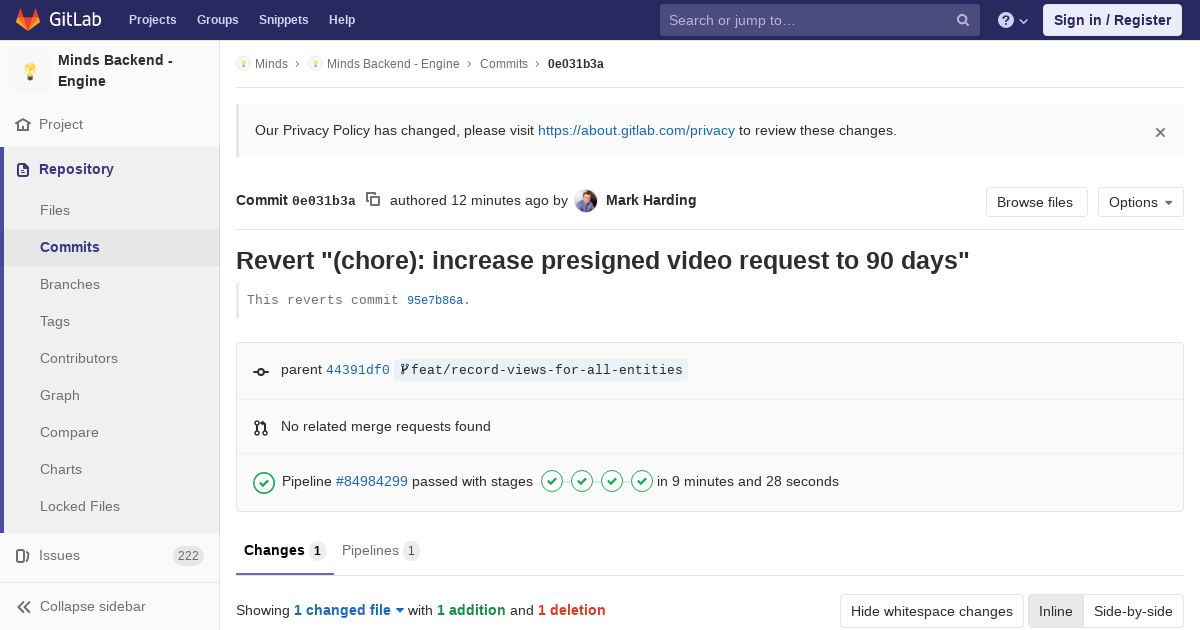
Task: Click the third pipeline stage check icon
Action: (612, 481)
